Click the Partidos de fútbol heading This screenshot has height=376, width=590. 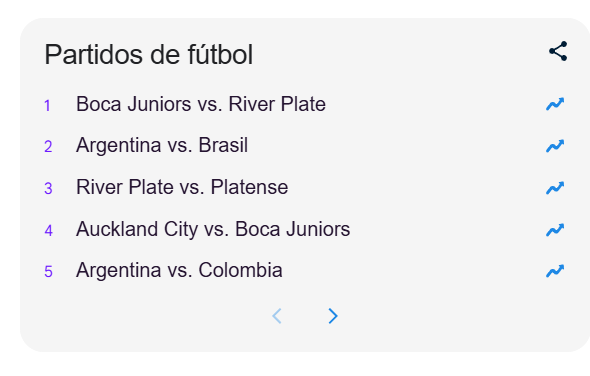tap(149, 55)
